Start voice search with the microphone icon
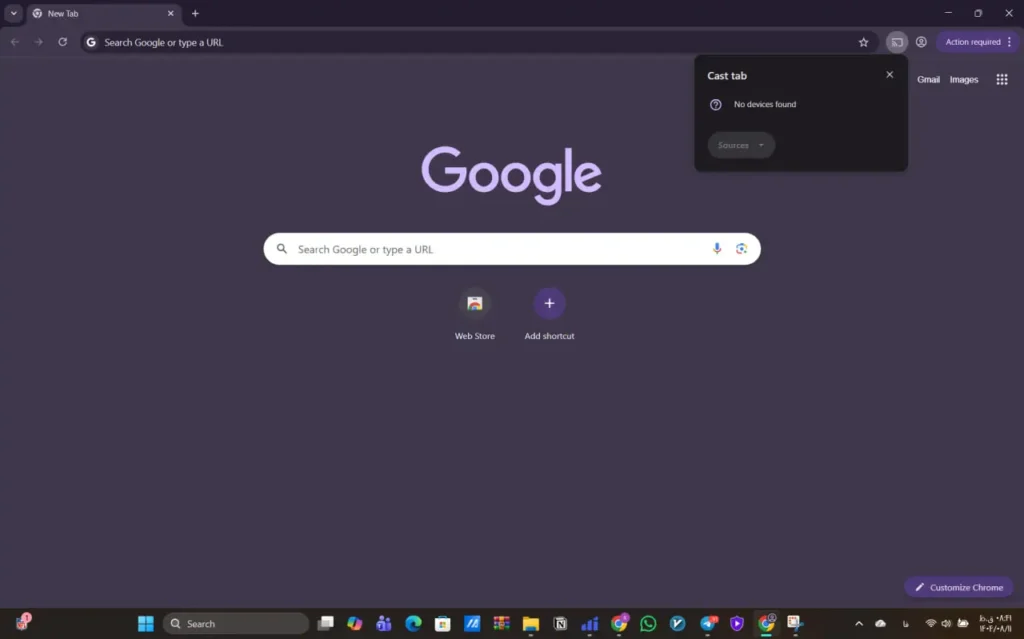The height and width of the screenshot is (639, 1024). point(717,248)
